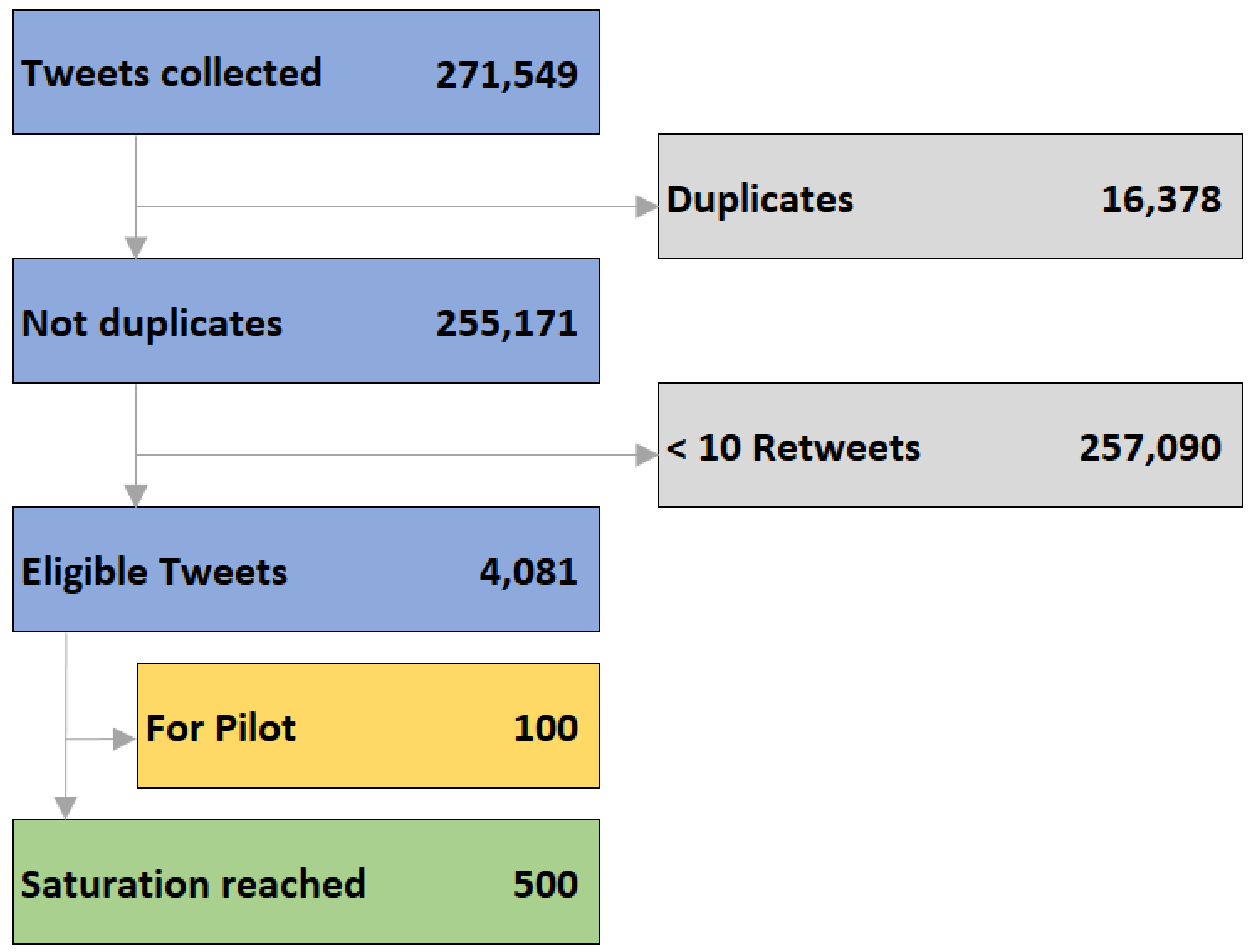Click the arrowhead pointing to Duplicates box
Viewport: 1253px width, 952px height.
point(646,206)
